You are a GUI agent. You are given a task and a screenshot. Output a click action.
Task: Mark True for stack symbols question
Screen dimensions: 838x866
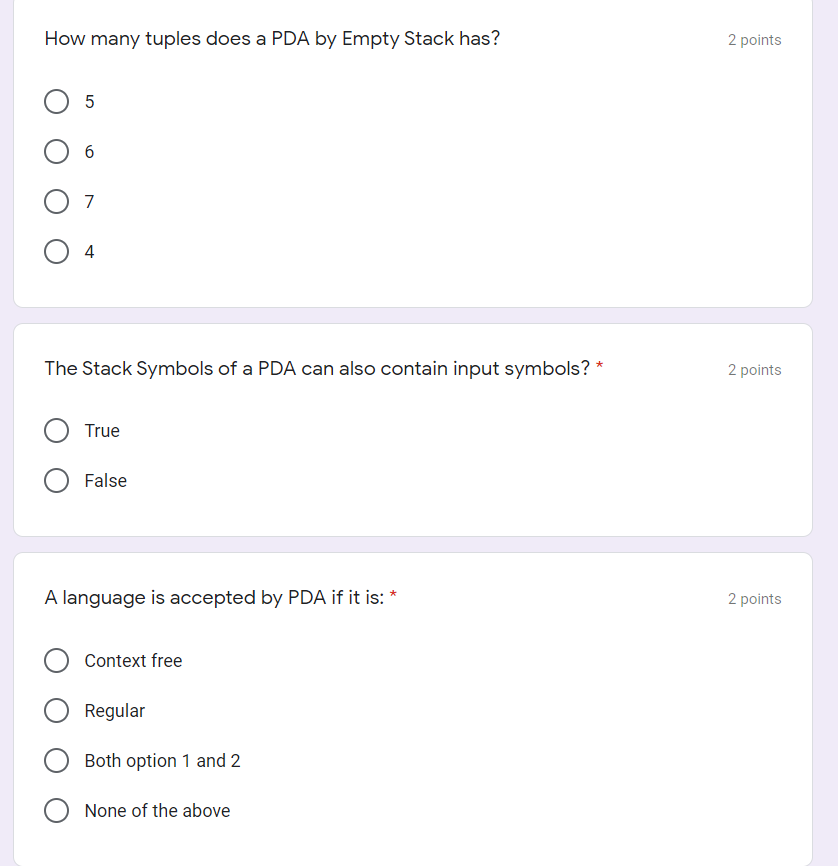click(57, 431)
